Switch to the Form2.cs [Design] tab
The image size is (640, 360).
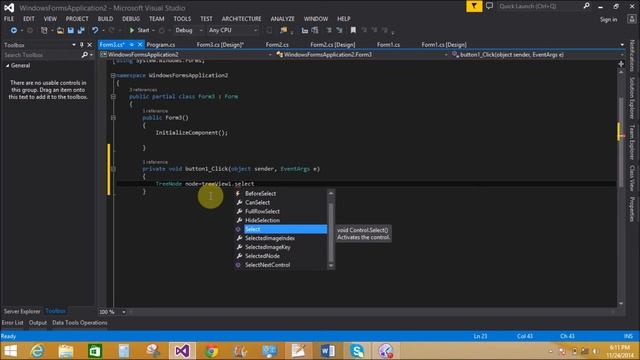[333, 44]
